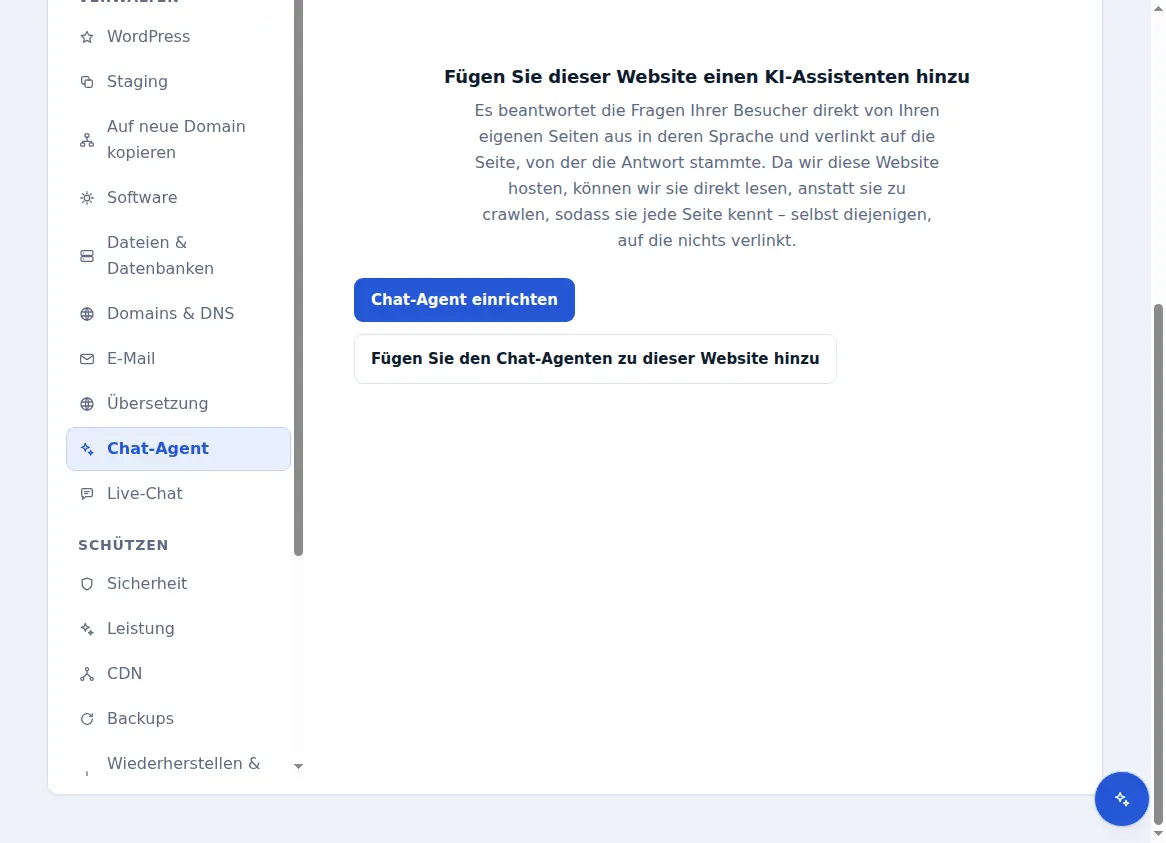Click the page scrollbar thumb at right edge

[1158, 563]
